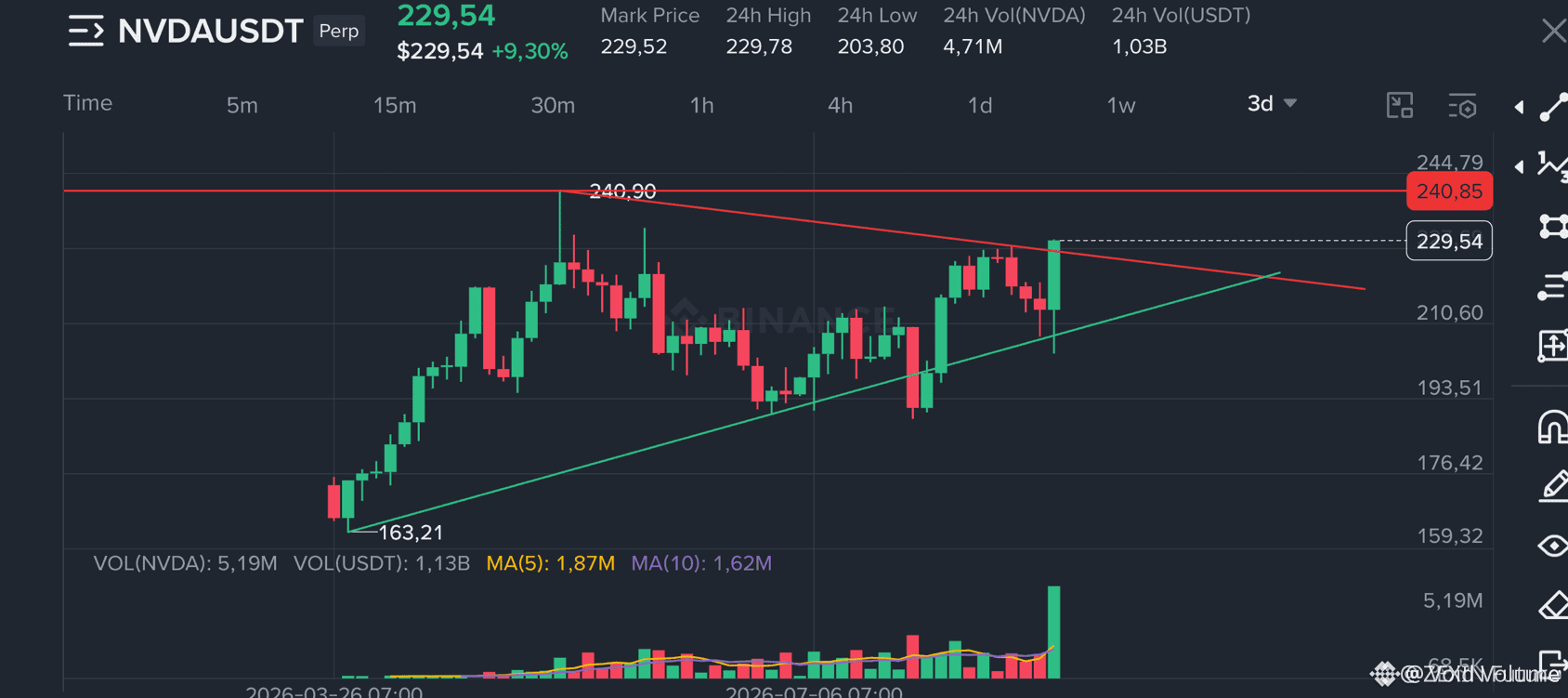Switch to the 5m timeframe
Screen dimensions: 1568x698
coord(242,105)
